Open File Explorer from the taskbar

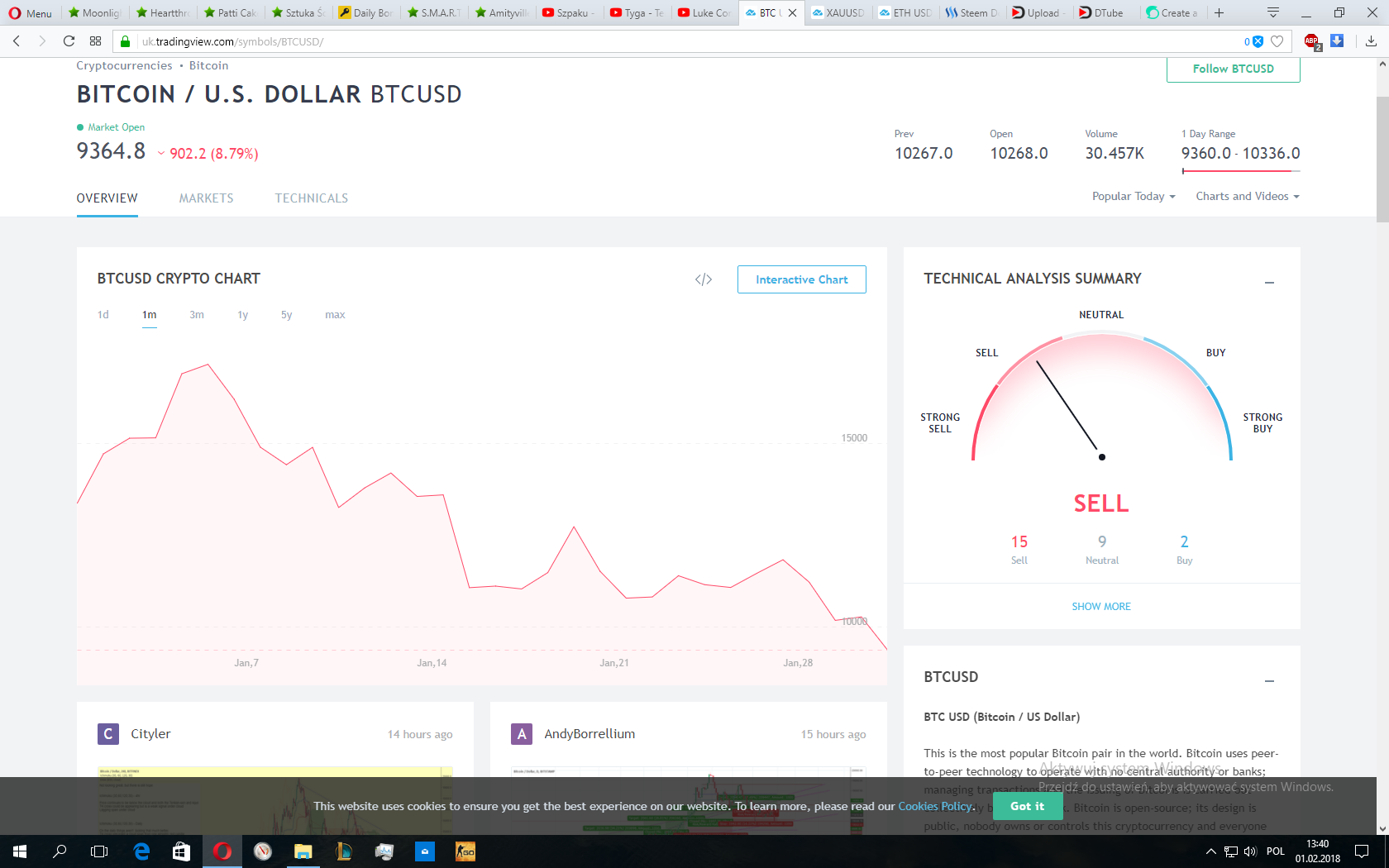303,851
